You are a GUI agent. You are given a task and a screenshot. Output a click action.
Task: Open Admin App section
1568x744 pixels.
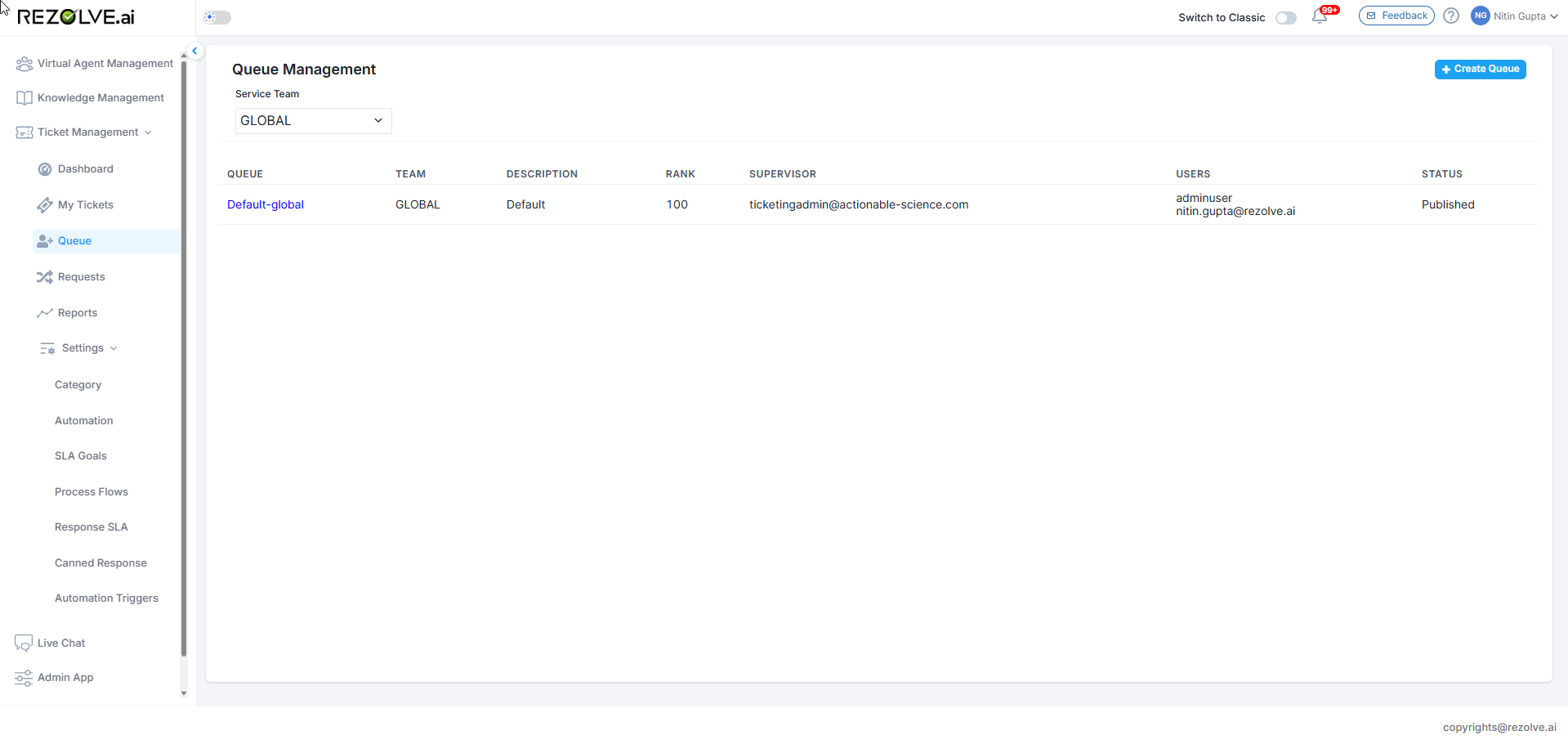65,678
